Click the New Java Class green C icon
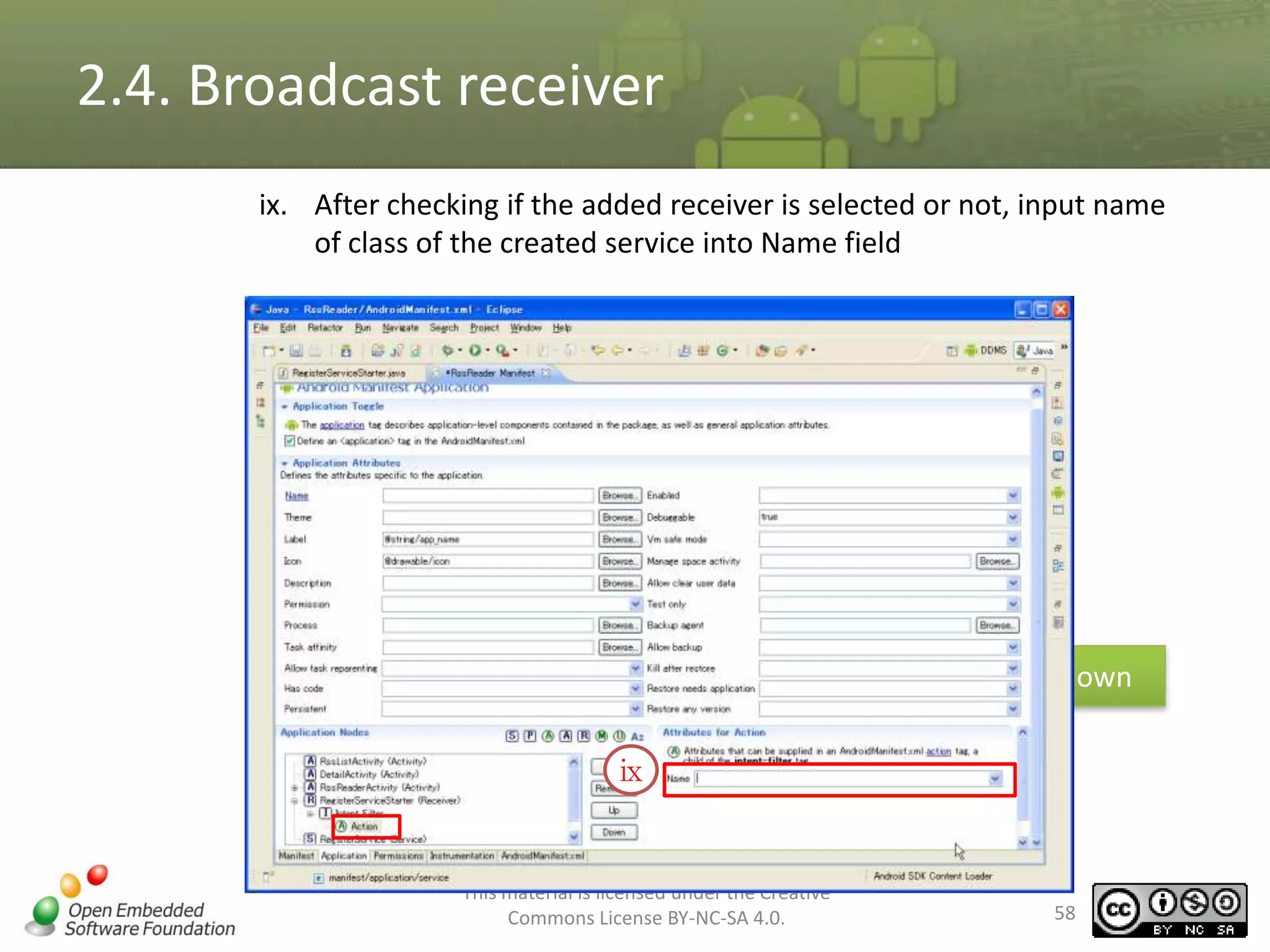The image size is (1270, 952). pyautogui.click(x=722, y=351)
